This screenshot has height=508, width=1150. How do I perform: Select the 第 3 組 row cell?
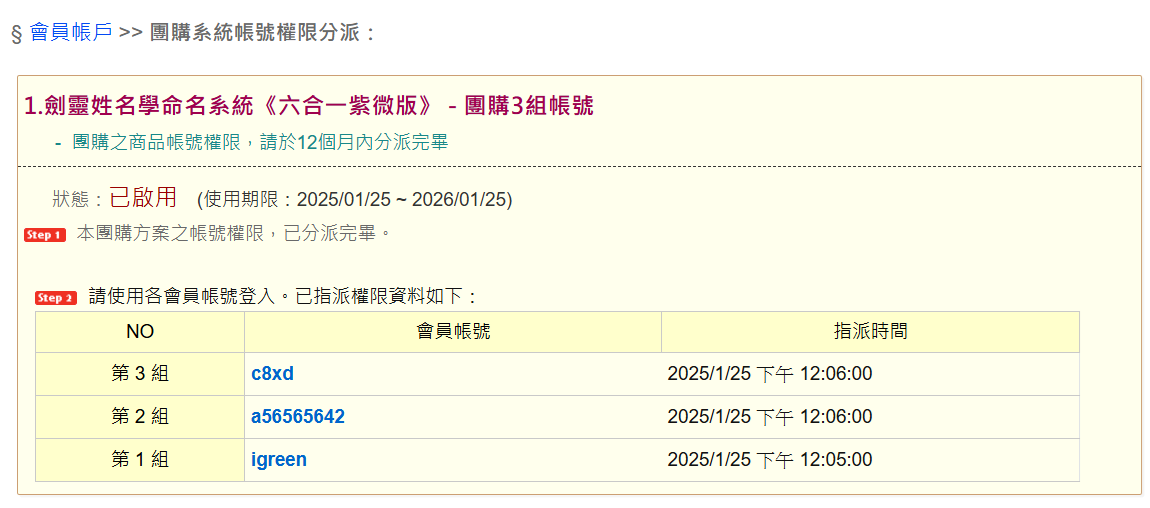(x=140, y=375)
